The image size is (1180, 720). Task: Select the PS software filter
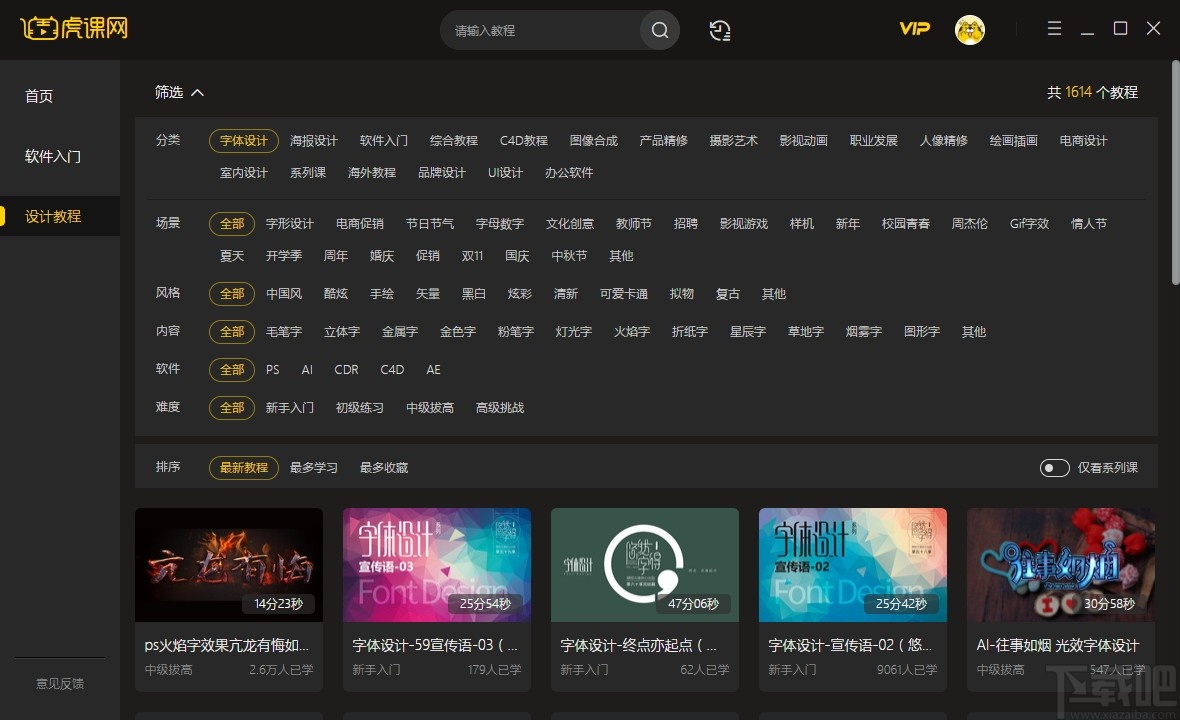click(x=272, y=369)
